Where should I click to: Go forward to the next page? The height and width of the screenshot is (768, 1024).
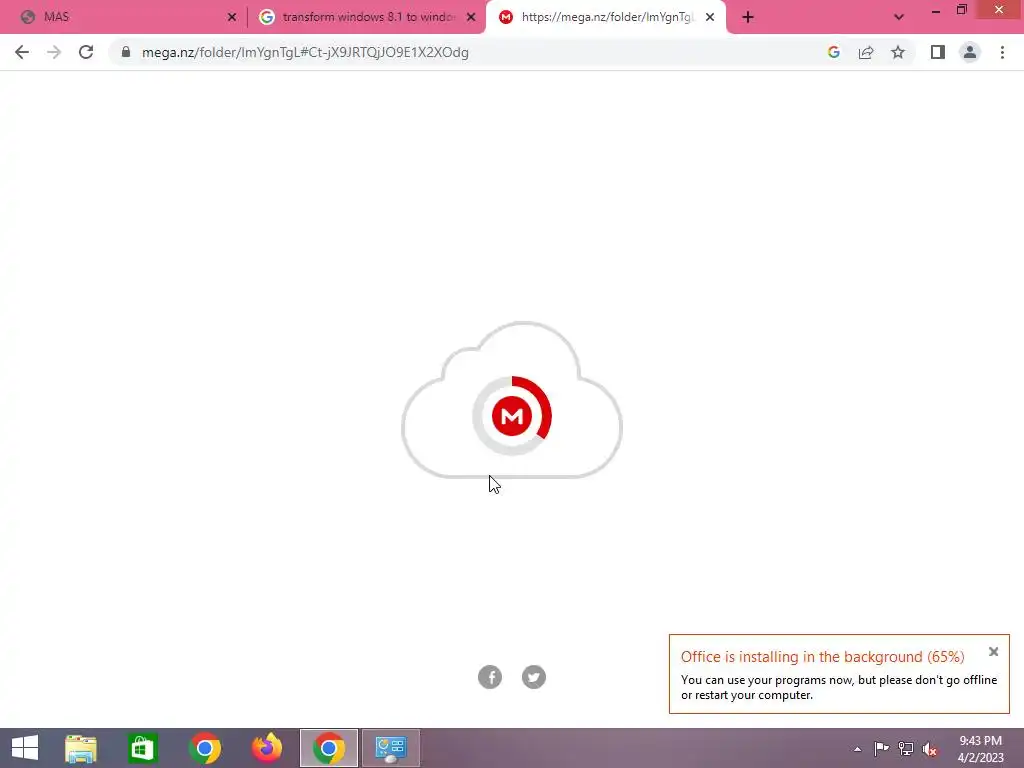(x=54, y=52)
